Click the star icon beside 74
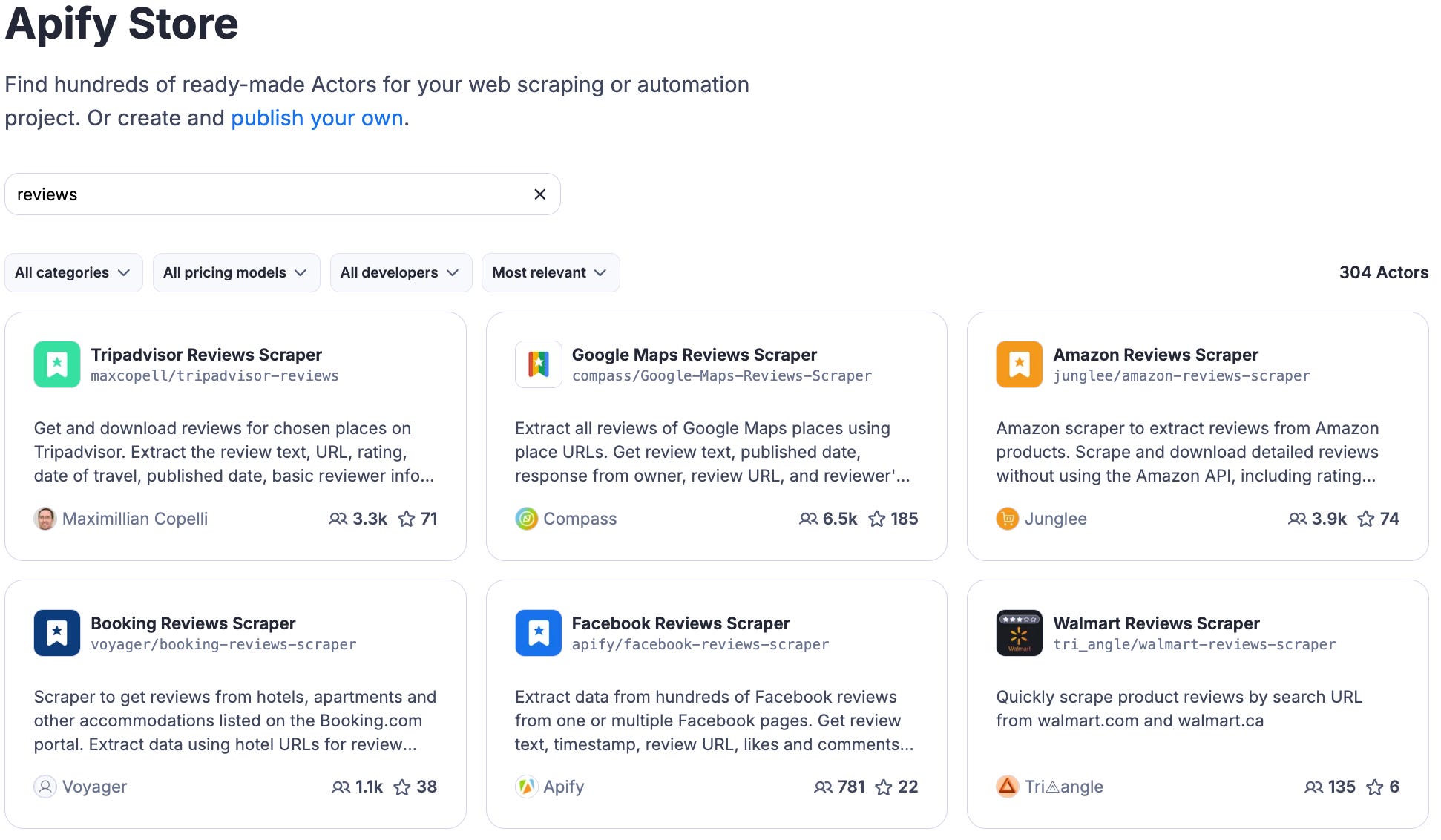 pos(1366,519)
